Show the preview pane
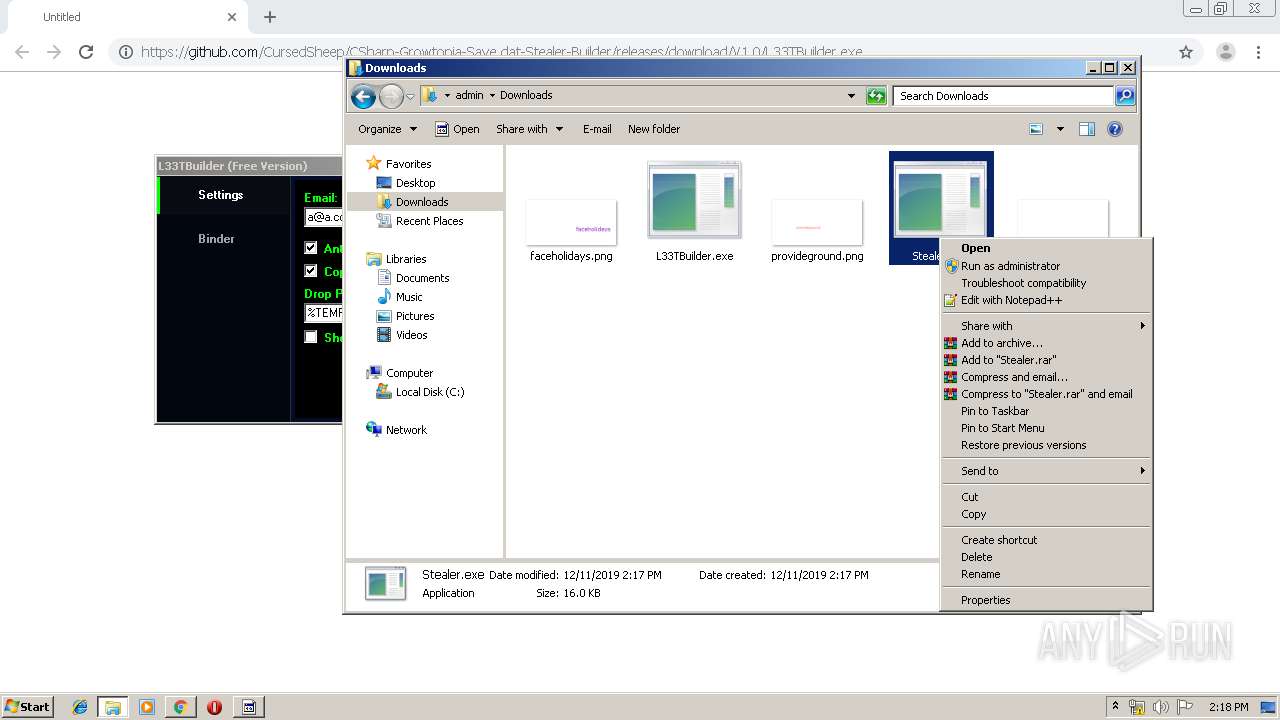 1087,129
